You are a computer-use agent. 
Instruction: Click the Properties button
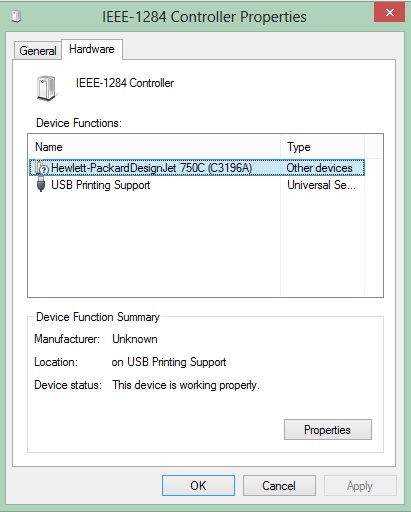click(x=328, y=430)
